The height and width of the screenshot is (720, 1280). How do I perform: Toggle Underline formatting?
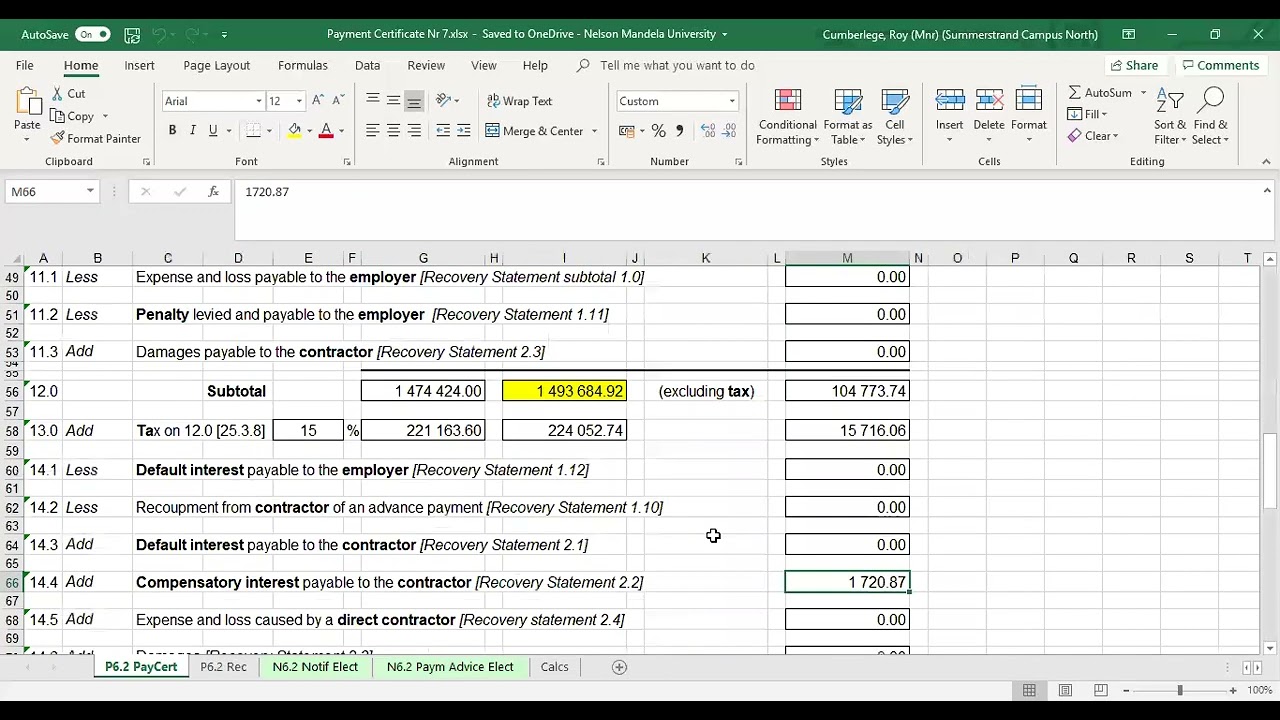tap(213, 131)
